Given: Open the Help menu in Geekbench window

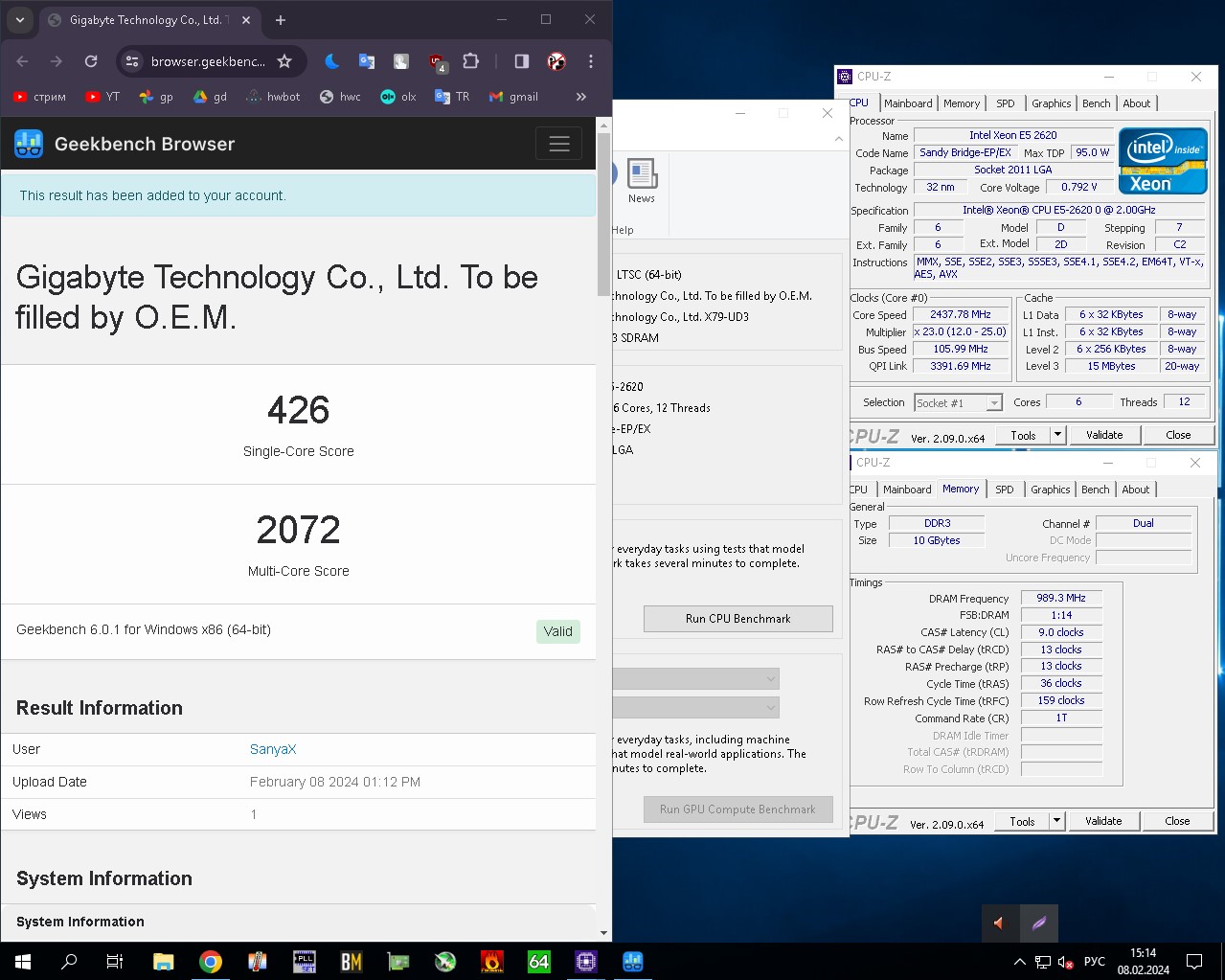Looking at the screenshot, I should click(x=623, y=230).
